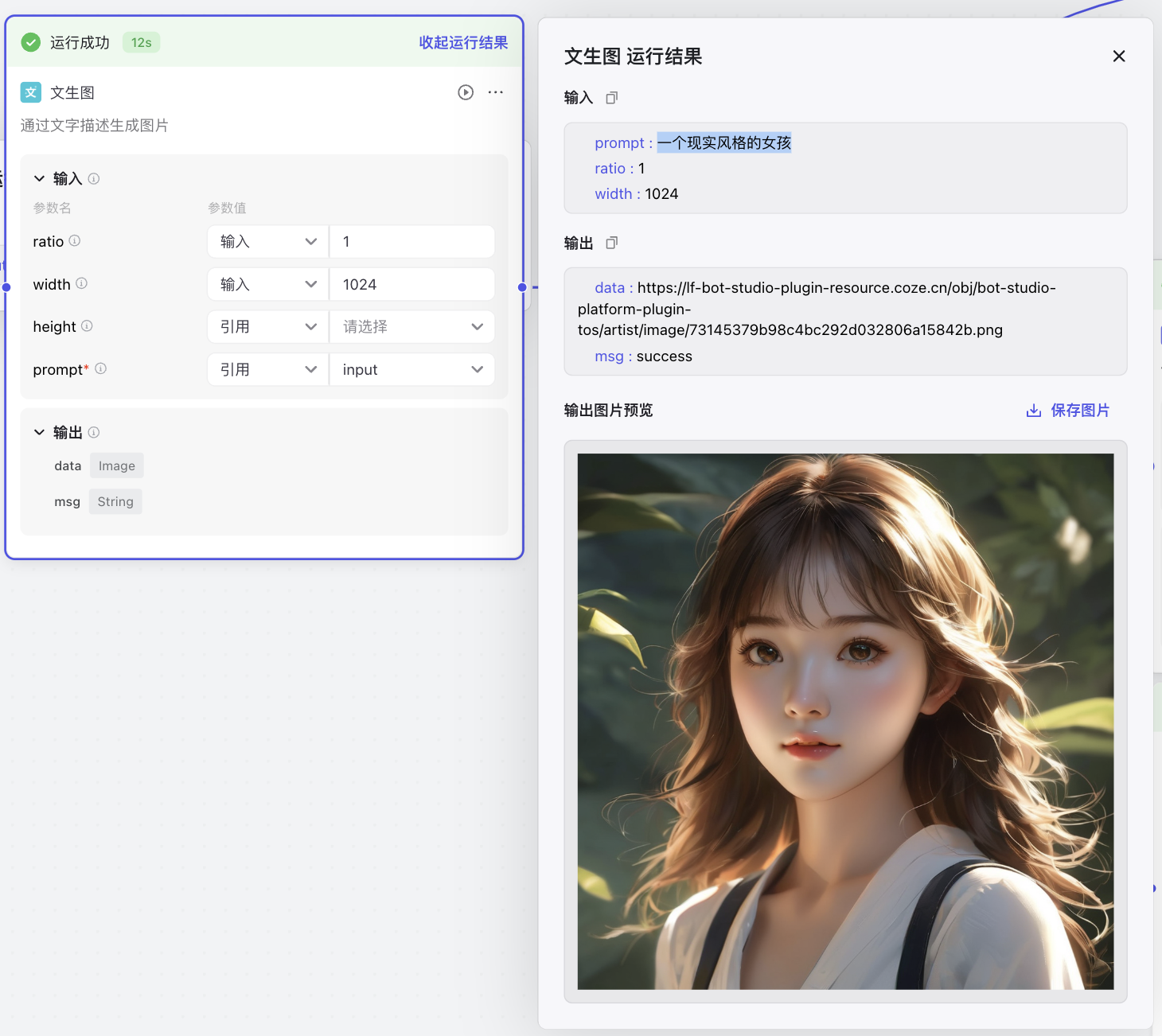Open the node's more options ellipsis
Viewport: 1162px width, 1036px height.
(496, 92)
